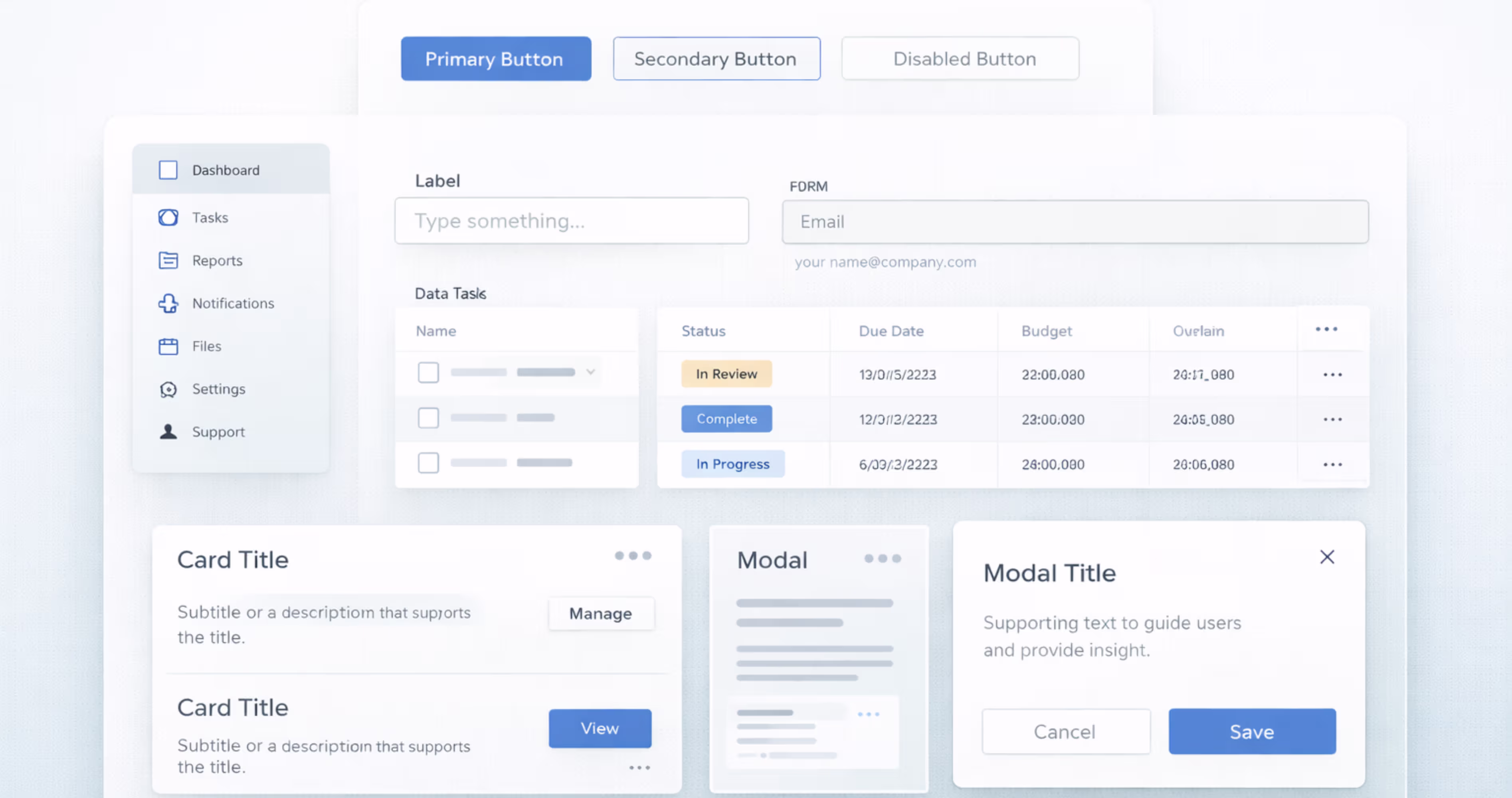Open Support using the person icon
Image resolution: width=1512 pixels, height=798 pixels.
(x=168, y=432)
